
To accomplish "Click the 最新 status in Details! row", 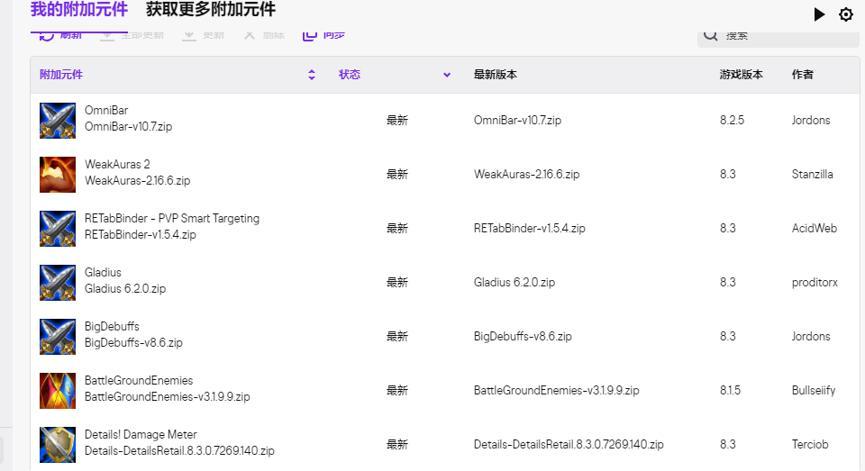I will (x=397, y=445).
